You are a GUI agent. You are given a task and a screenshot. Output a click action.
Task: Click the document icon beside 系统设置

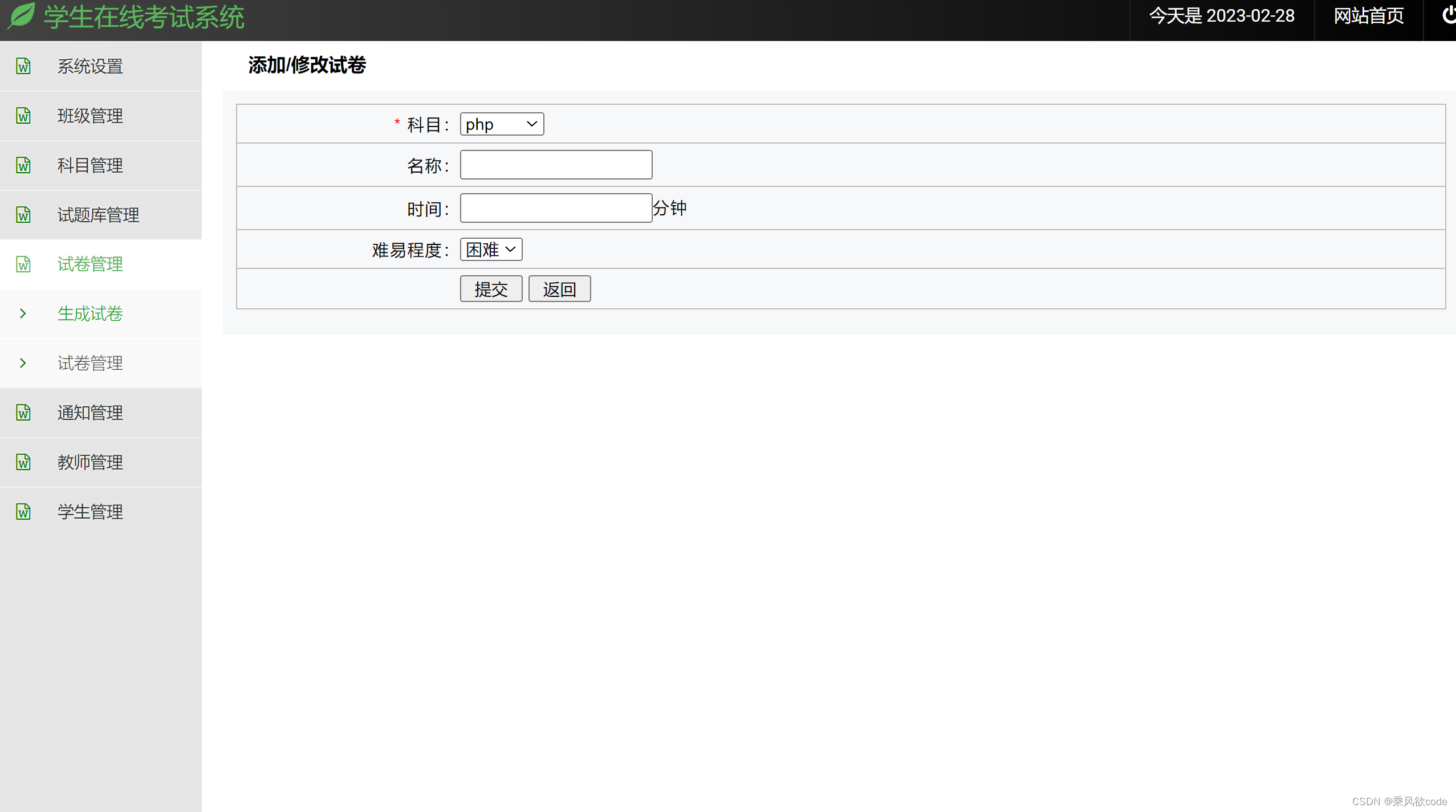23,66
